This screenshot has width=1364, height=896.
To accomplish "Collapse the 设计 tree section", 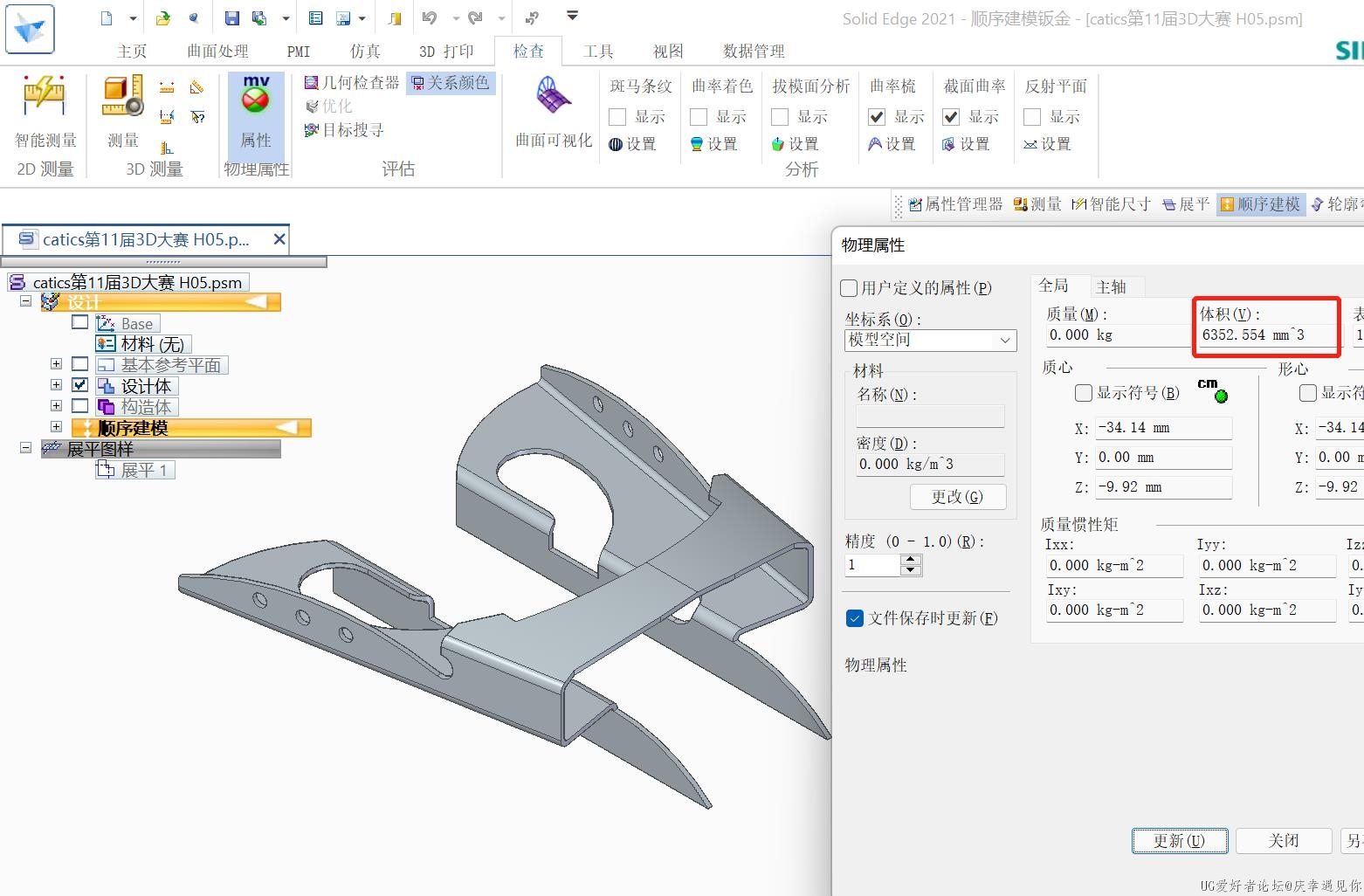I will point(25,301).
